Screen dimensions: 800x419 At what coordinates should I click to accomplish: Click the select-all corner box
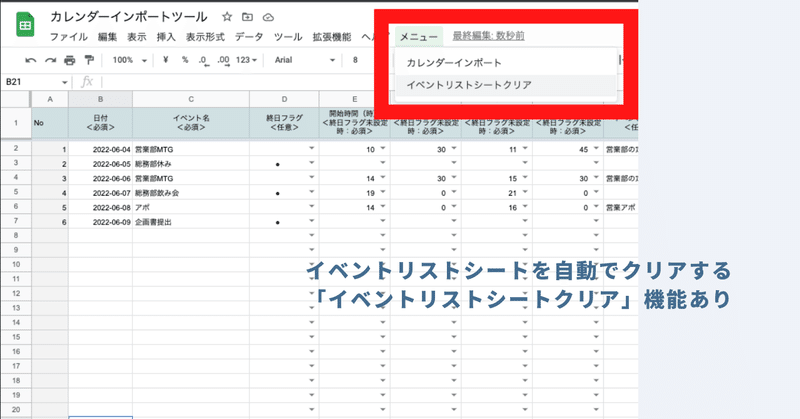(x=16, y=99)
